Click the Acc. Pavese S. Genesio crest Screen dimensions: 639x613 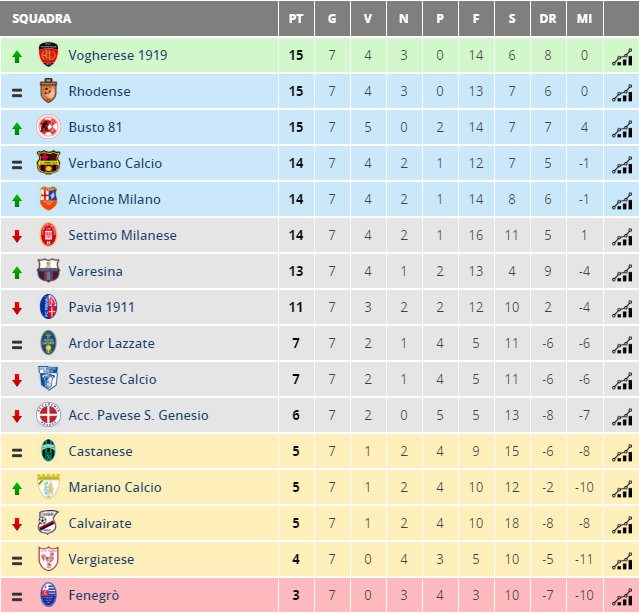pyautogui.click(x=48, y=415)
